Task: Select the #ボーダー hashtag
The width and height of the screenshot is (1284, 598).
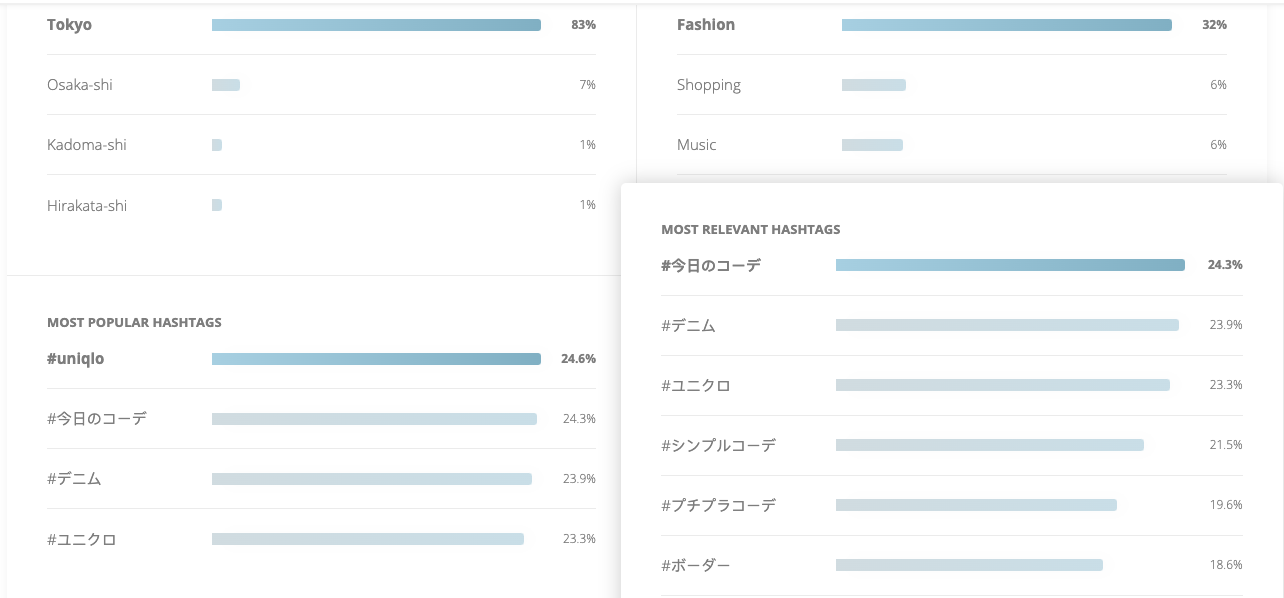Action: click(x=696, y=566)
